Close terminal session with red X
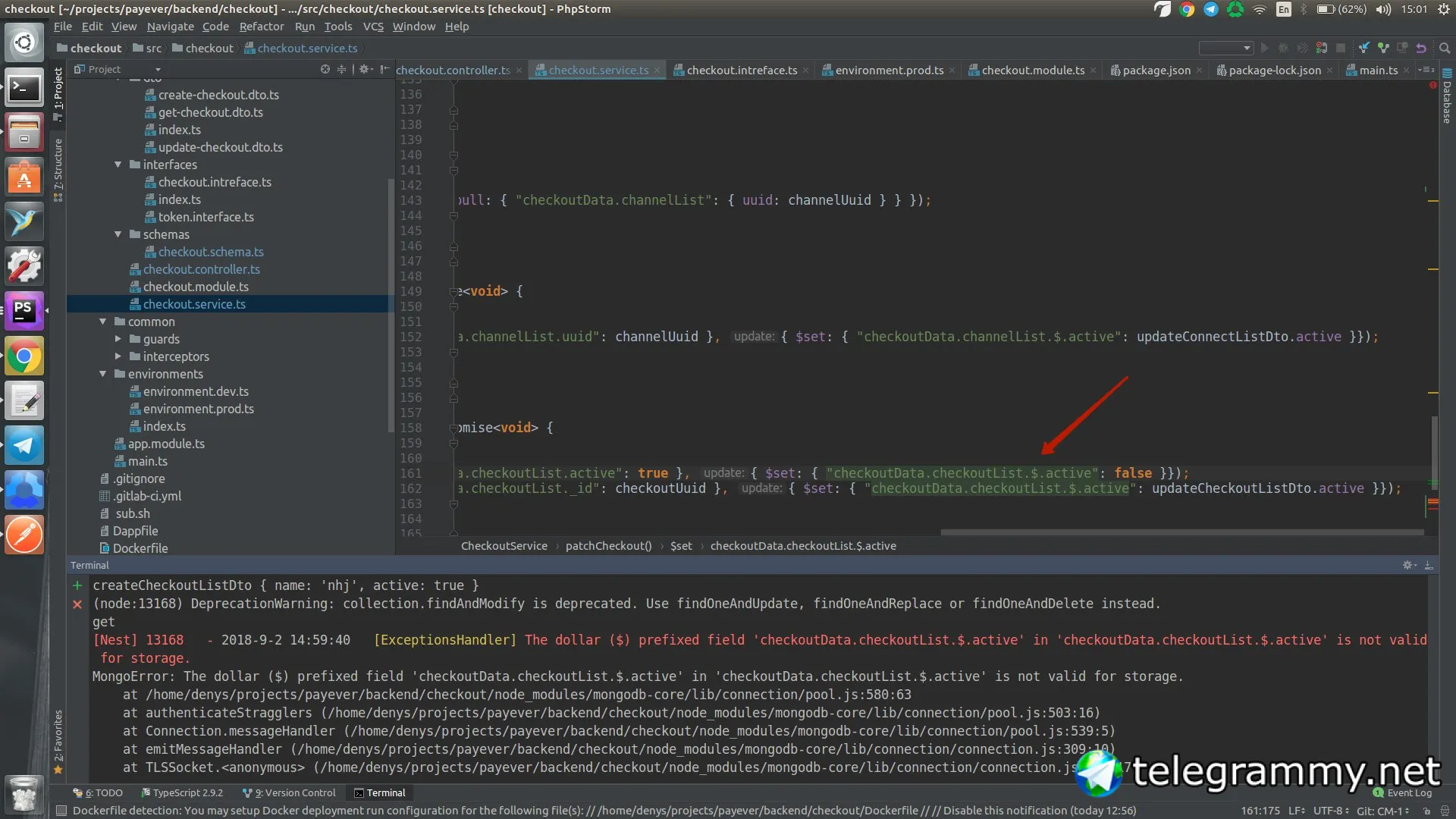The image size is (1456, 819). (77, 604)
